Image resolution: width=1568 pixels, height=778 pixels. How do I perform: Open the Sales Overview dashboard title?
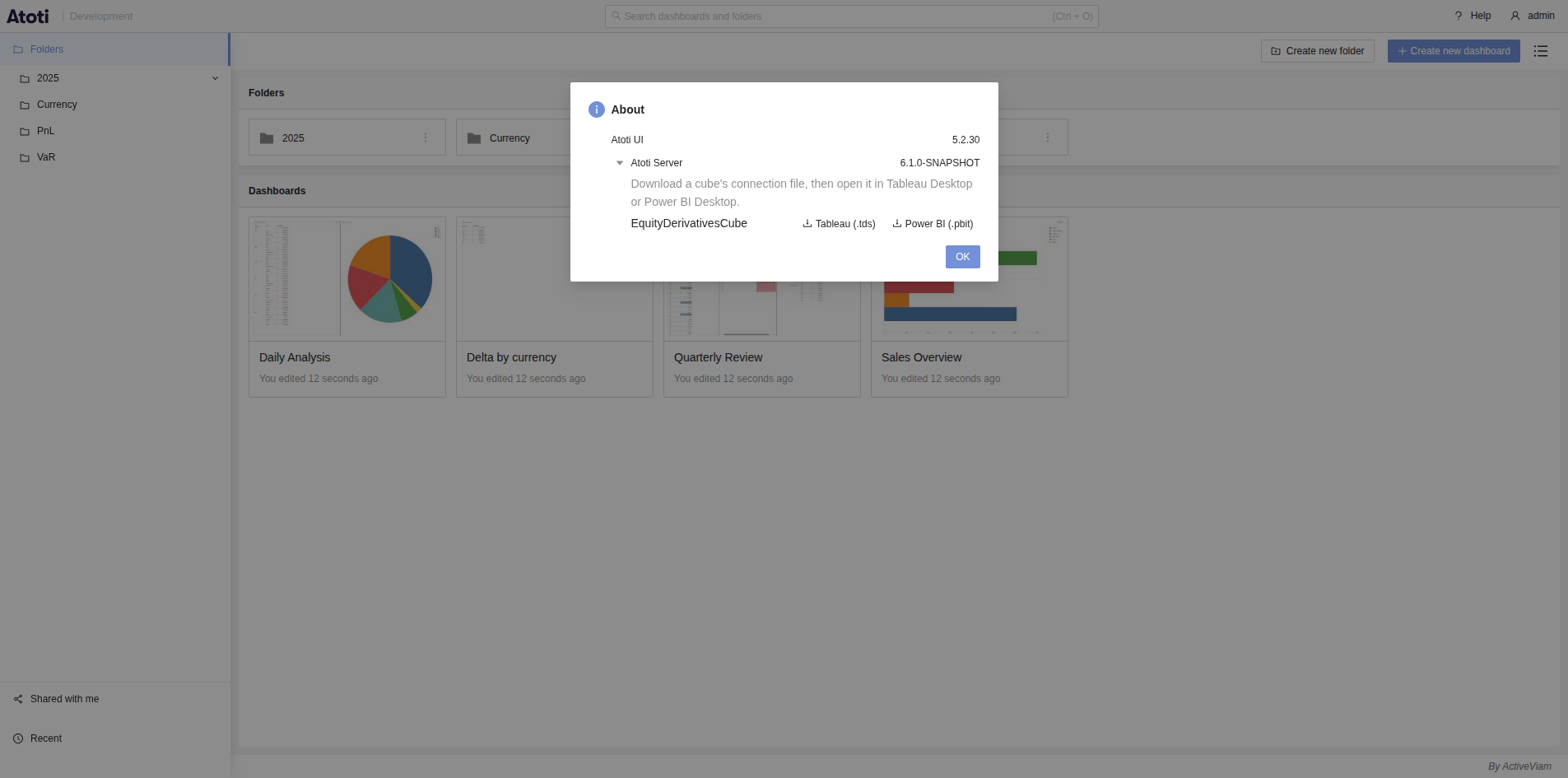(x=921, y=357)
